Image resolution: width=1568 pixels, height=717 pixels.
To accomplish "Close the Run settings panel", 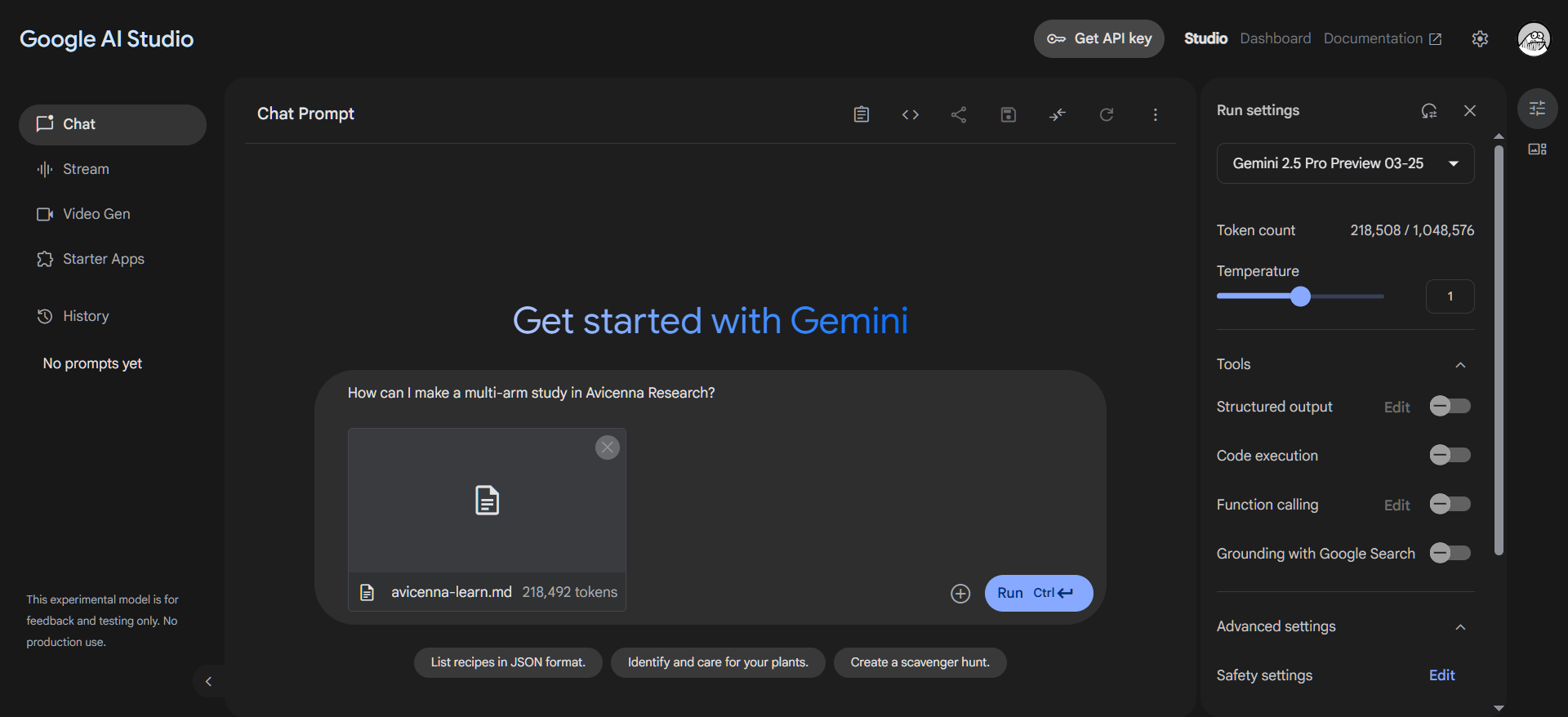I will pyautogui.click(x=1469, y=110).
